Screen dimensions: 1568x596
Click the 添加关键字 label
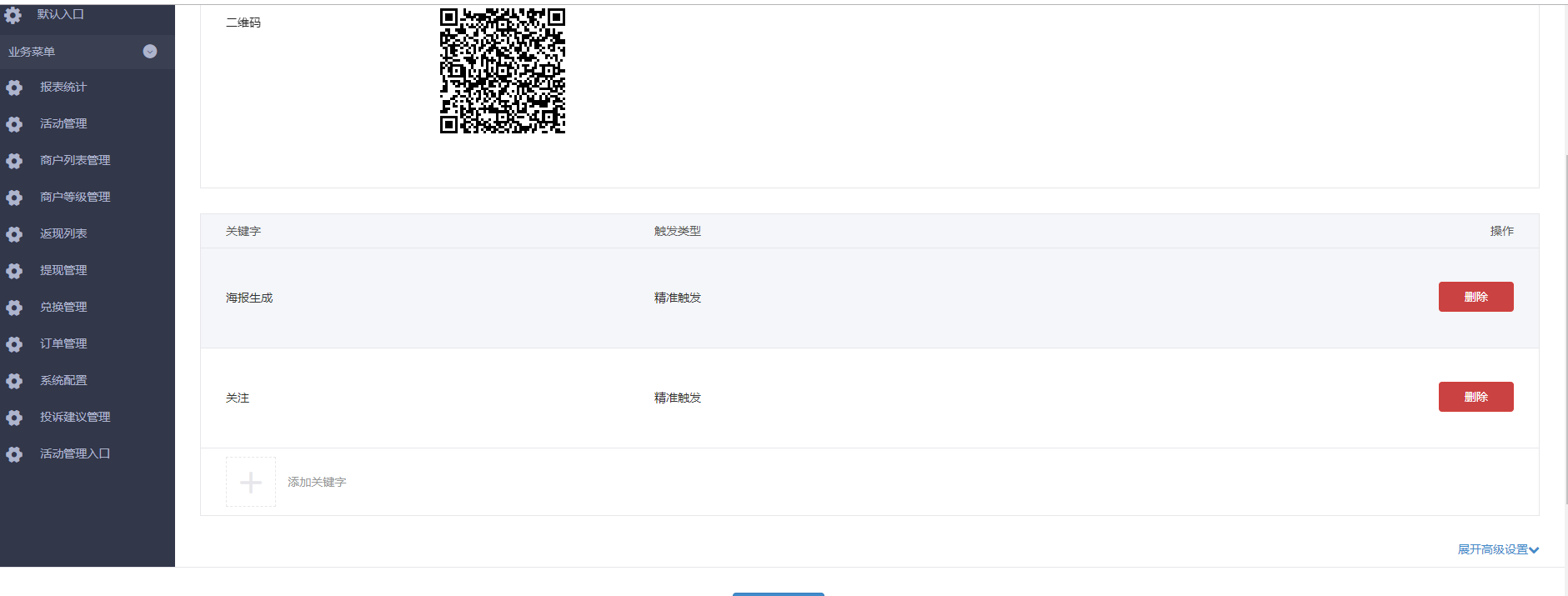coord(317,482)
